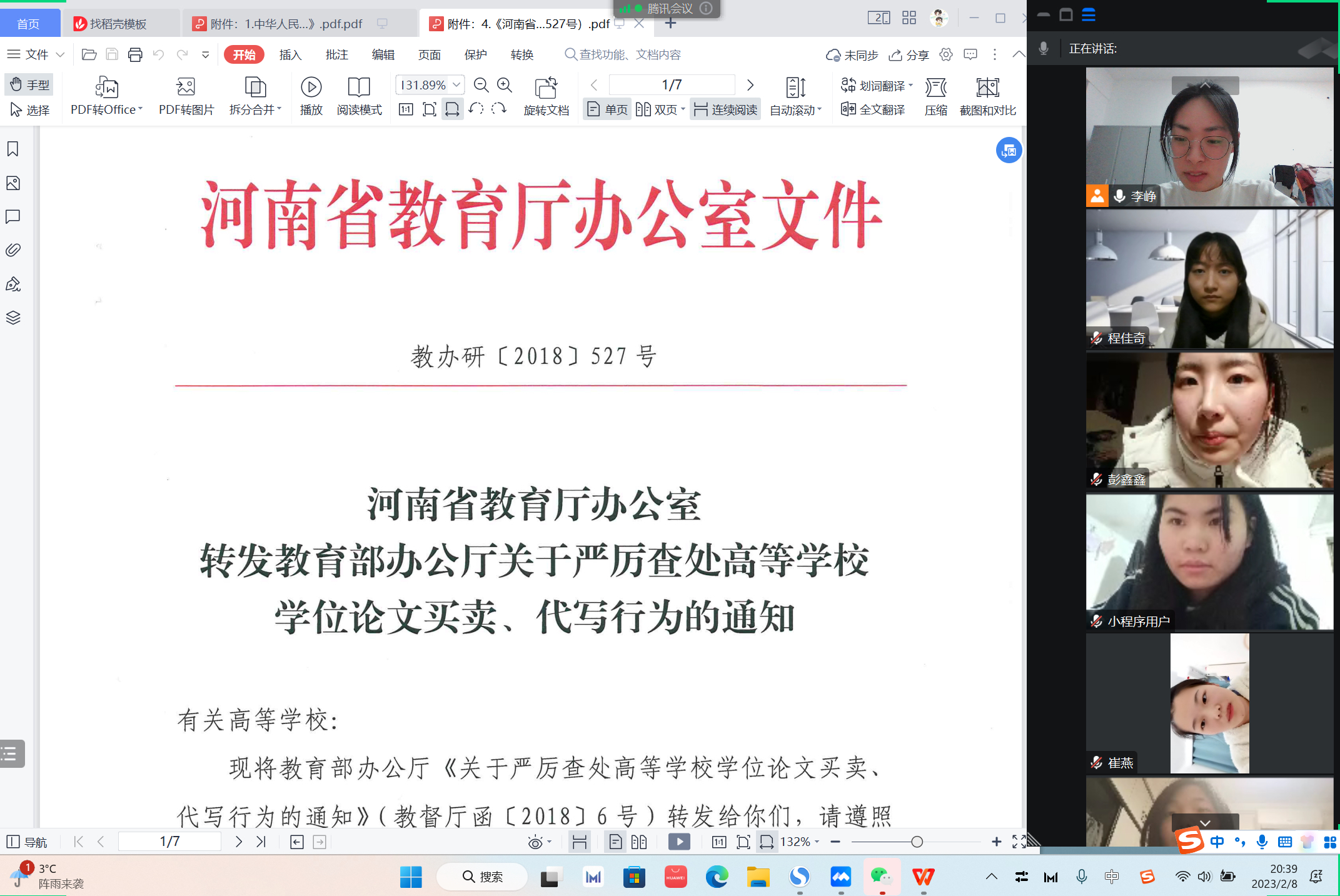Click zoom out minus in status bar
The height and width of the screenshot is (896, 1340).
pyautogui.click(x=835, y=842)
